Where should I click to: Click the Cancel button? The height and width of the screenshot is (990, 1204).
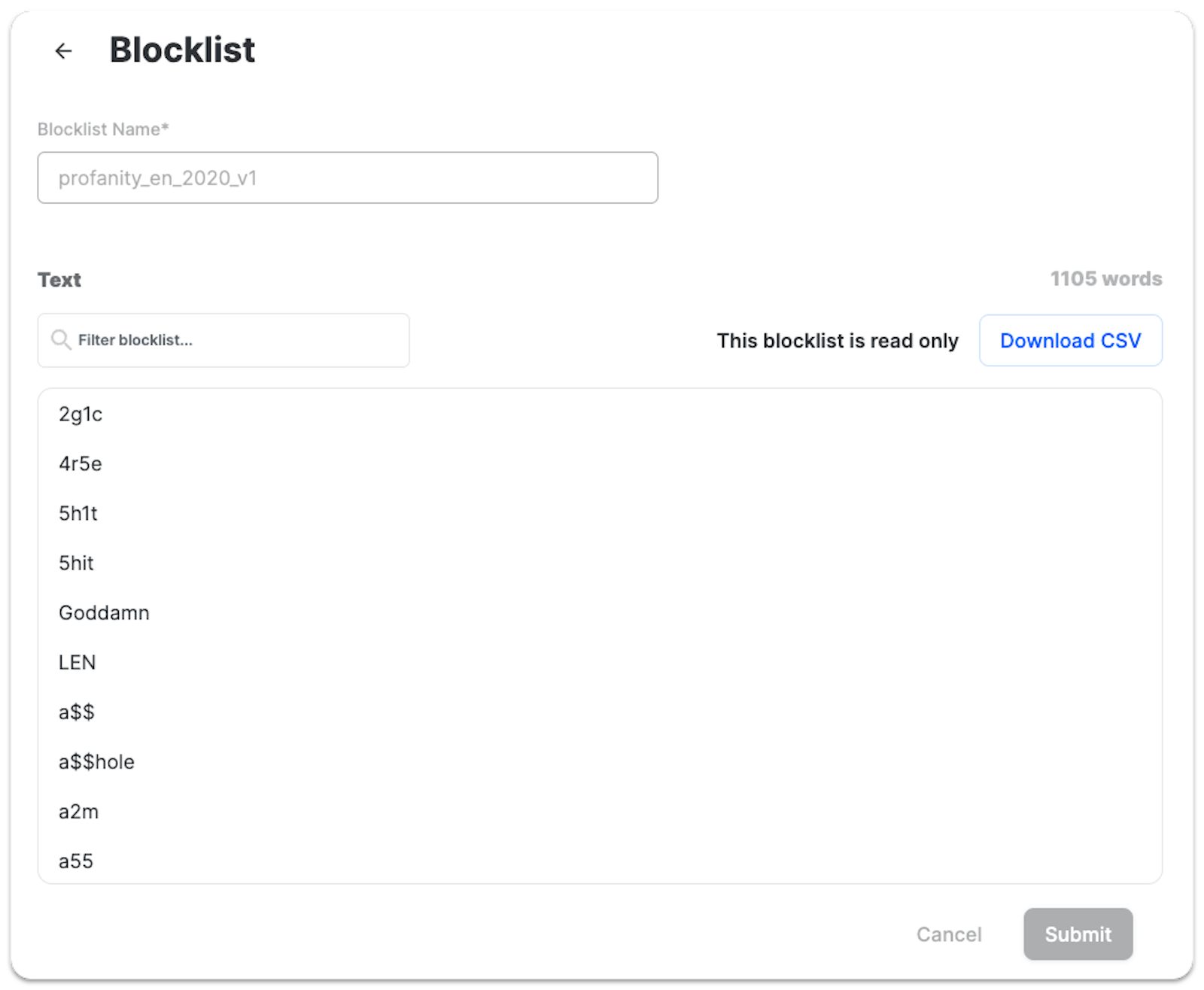[x=949, y=934]
